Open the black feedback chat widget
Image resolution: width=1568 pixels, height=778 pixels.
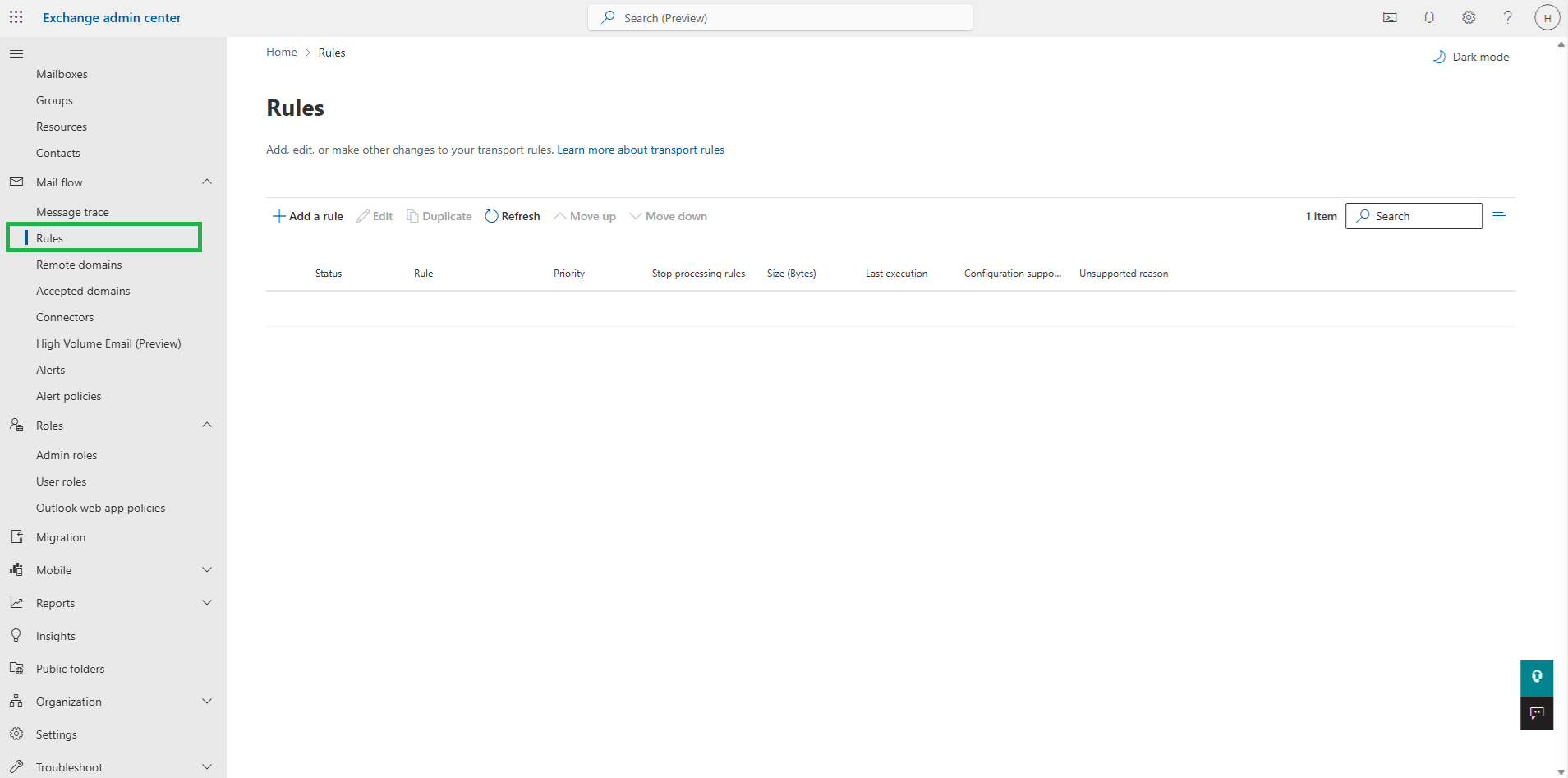(1537, 713)
